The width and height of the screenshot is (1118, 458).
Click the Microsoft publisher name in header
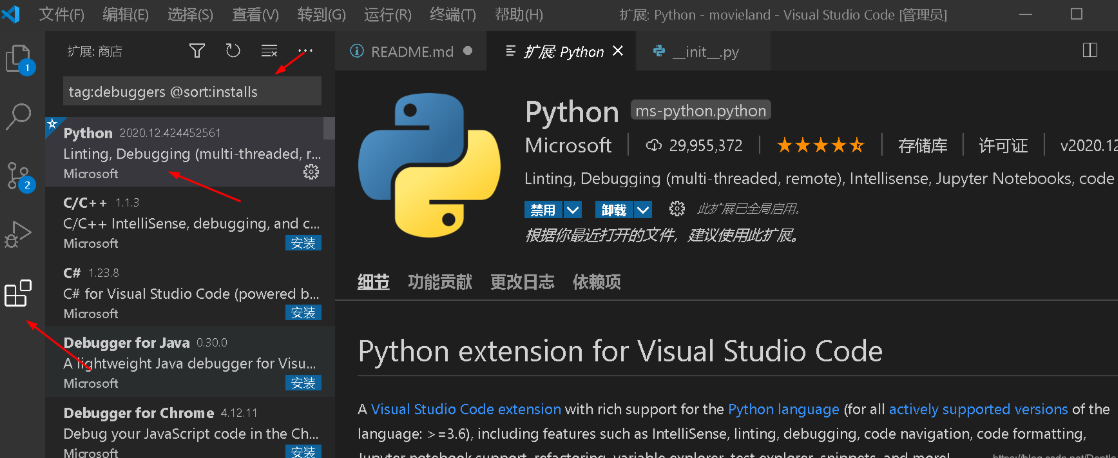pos(568,145)
